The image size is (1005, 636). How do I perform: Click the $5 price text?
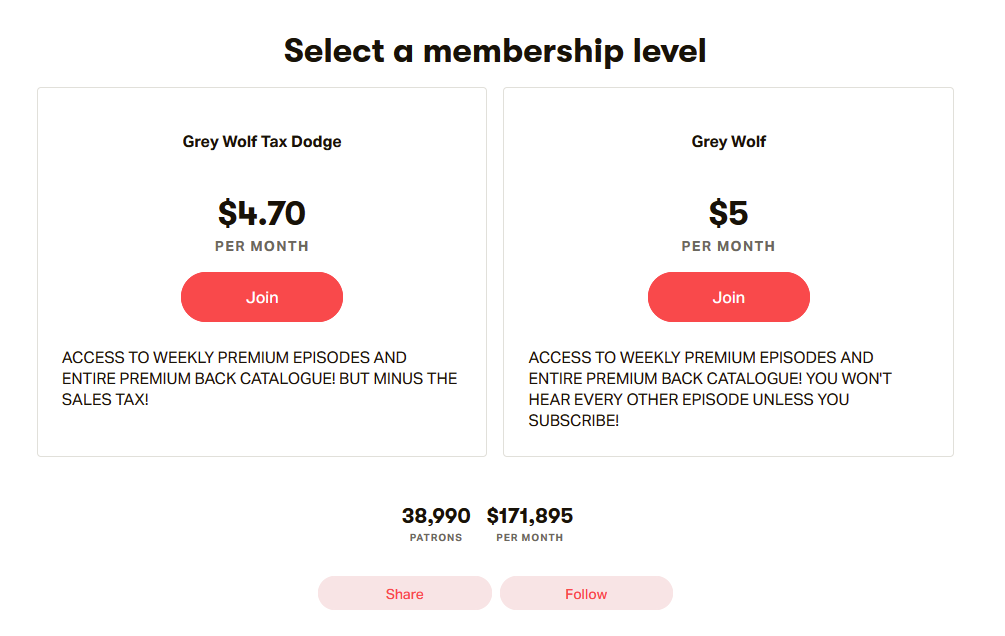(729, 213)
